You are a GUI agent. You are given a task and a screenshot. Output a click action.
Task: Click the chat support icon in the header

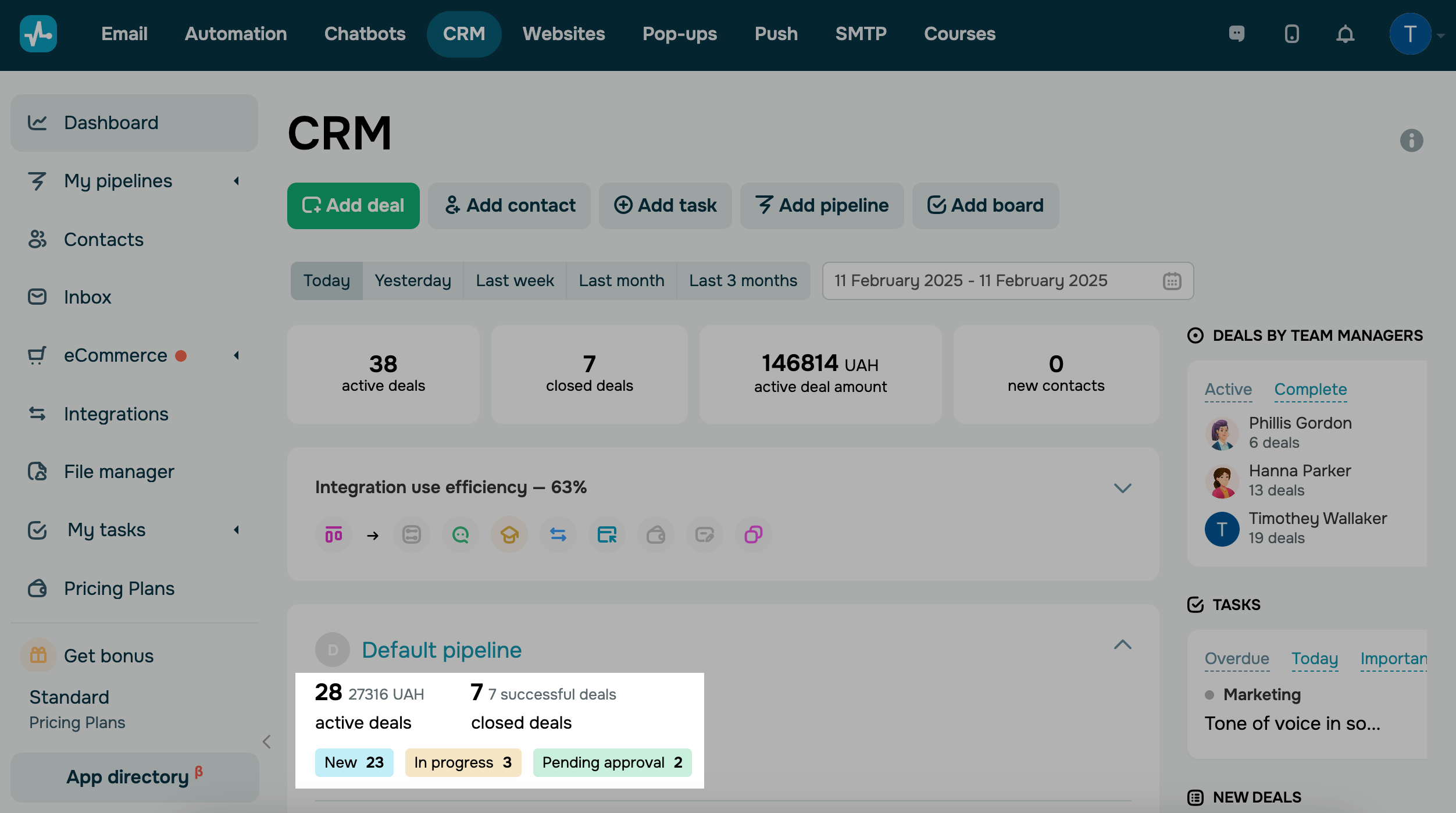1237,34
